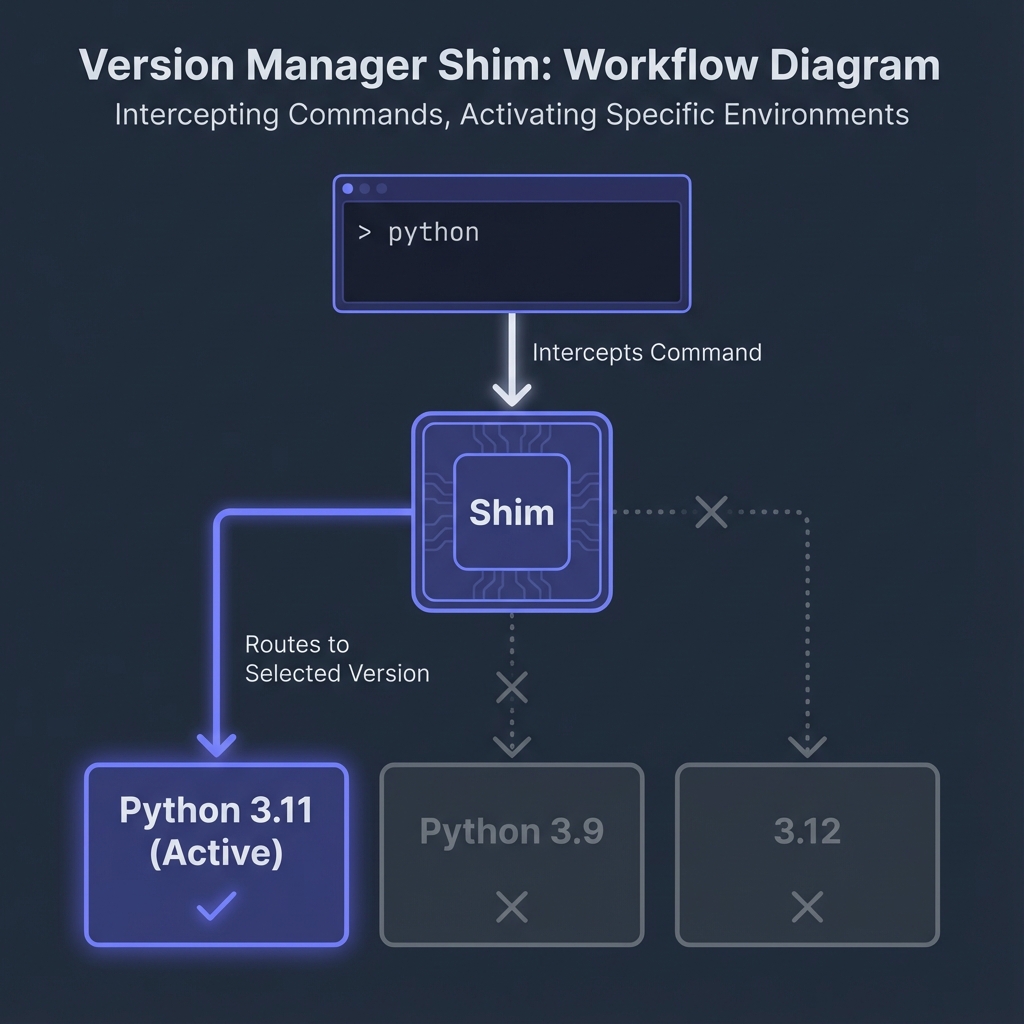Click the arrowhead pointing down into Shim
The height and width of the screenshot is (1024, 1024).
[512, 393]
